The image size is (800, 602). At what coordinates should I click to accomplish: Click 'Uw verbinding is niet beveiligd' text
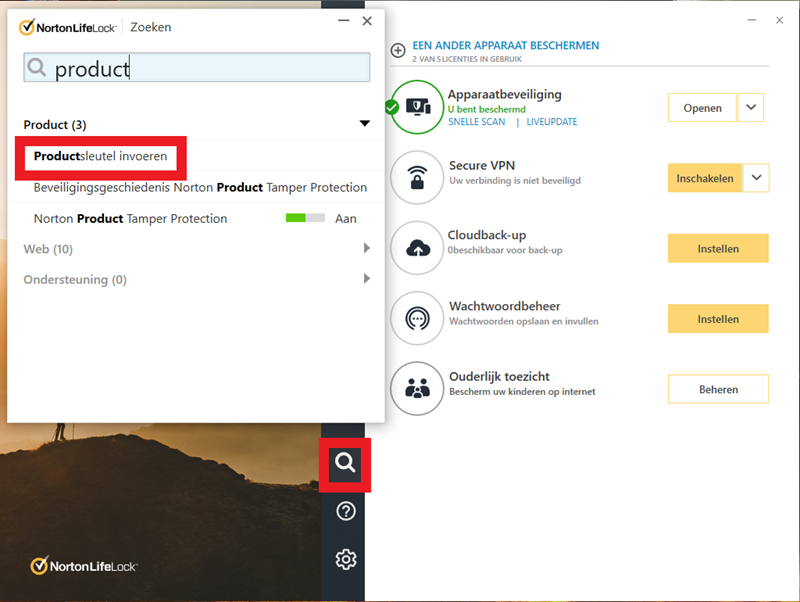point(515,181)
